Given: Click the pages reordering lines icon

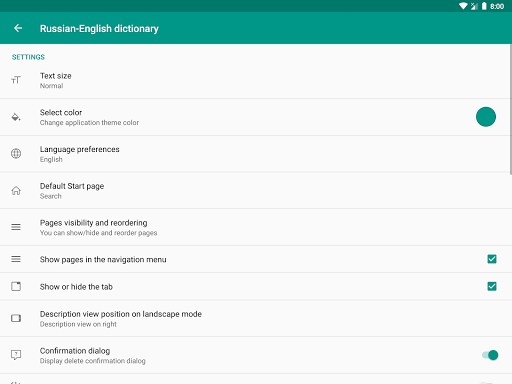Looking at the screenshot, I should (x=16, y=227).
